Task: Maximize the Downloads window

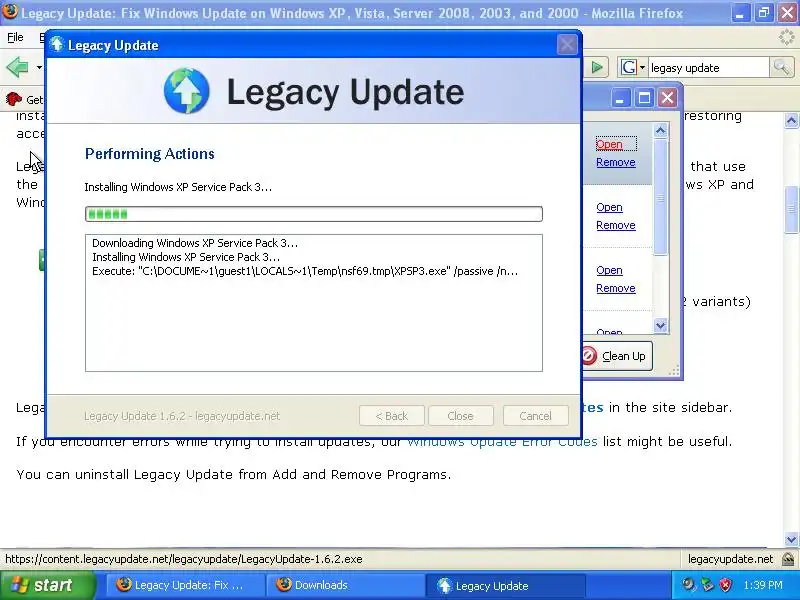Action: 644,97
